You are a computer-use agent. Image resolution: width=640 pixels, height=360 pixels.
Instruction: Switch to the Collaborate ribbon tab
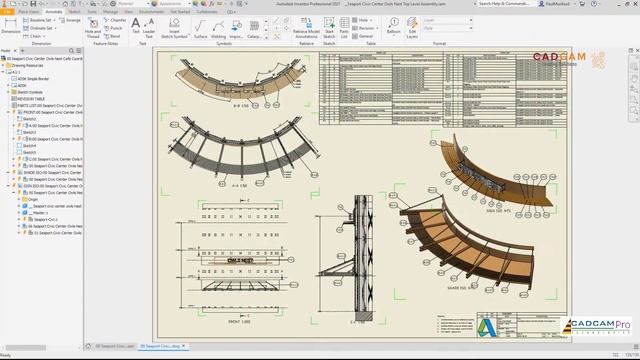pyautogui.click(x=207, y=12)
